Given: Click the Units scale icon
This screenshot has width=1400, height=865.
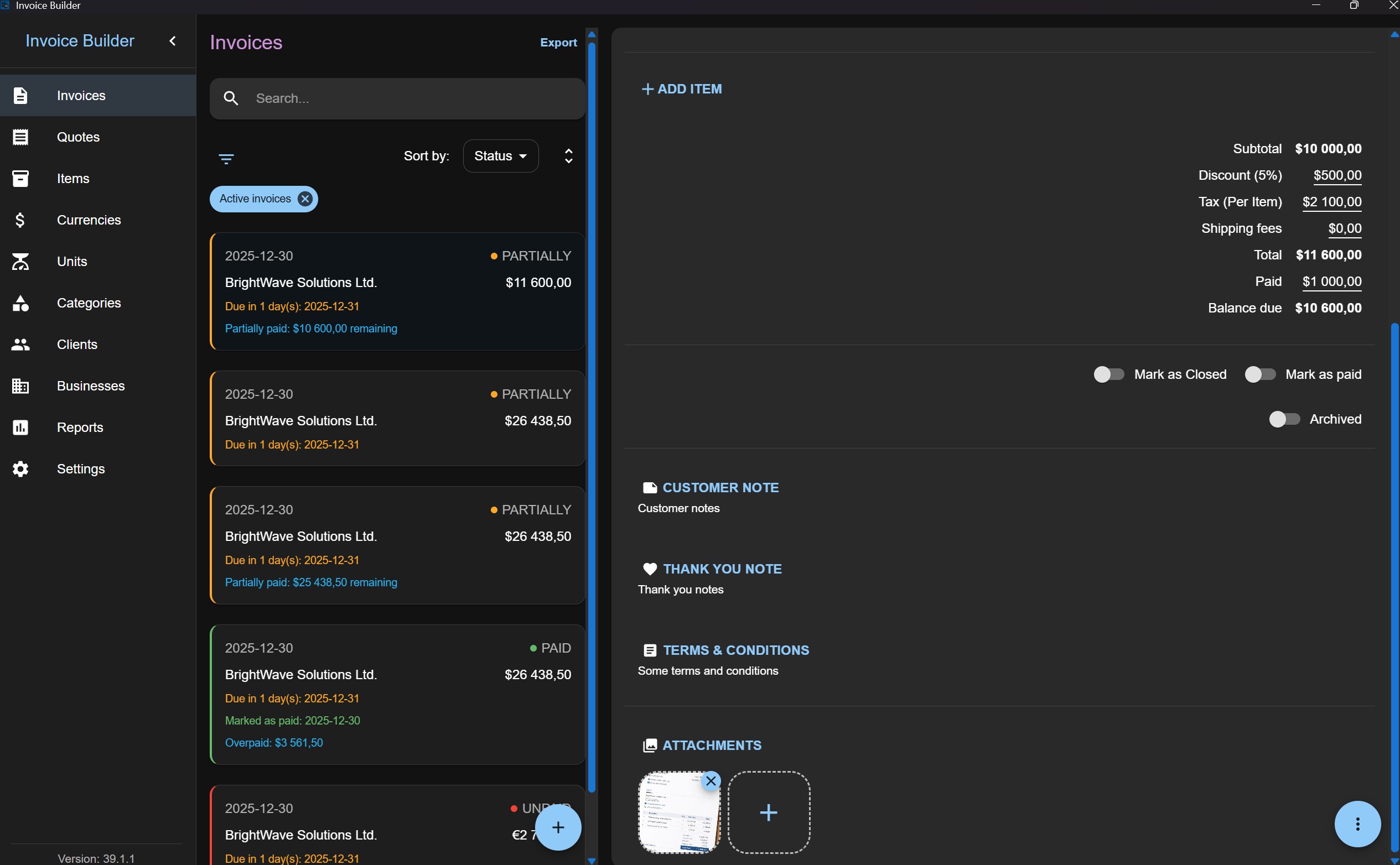Looking at the screenshot, I should pyautogui.click(x=20, y=262).
